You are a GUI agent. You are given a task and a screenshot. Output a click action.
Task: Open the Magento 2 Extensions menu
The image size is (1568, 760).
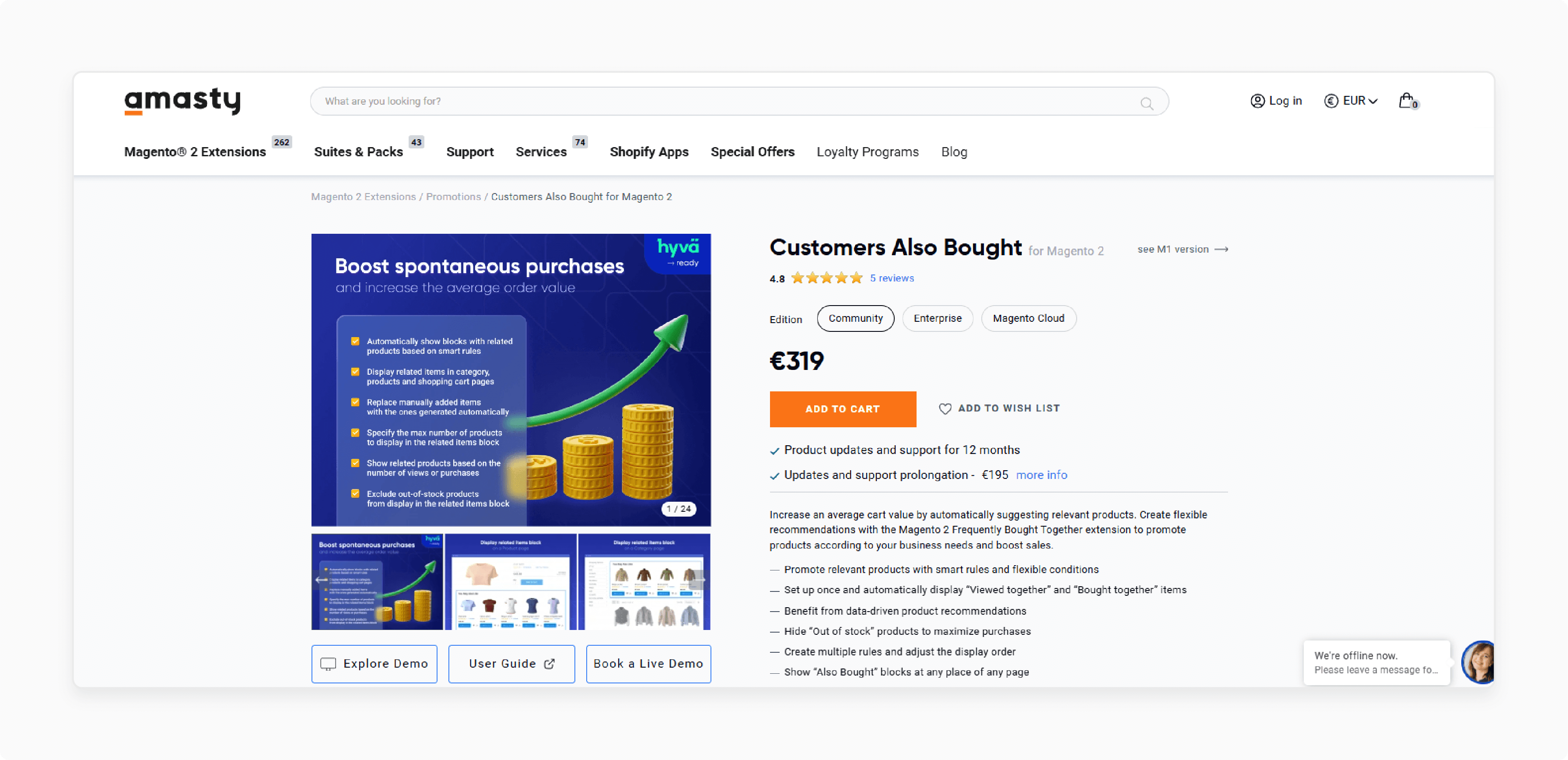196,152
